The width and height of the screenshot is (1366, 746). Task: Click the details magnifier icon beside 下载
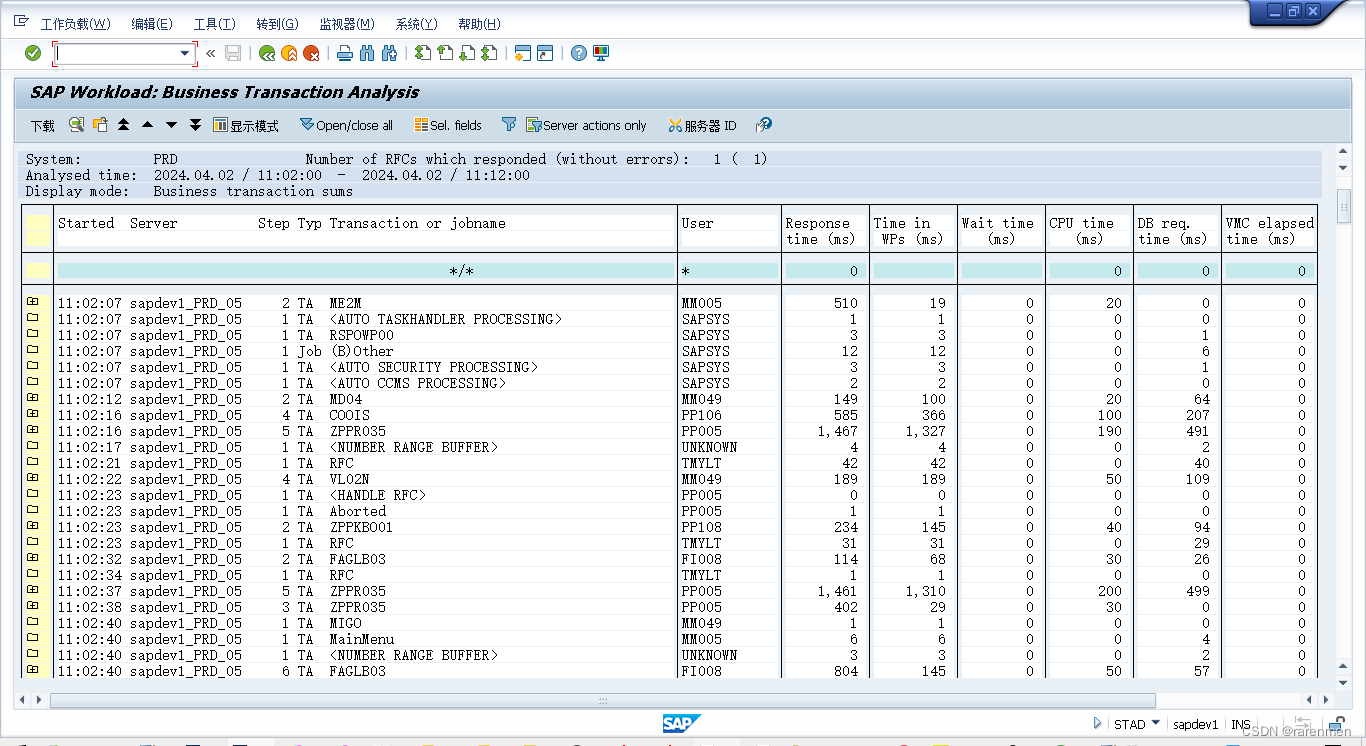tap(76, 125)
